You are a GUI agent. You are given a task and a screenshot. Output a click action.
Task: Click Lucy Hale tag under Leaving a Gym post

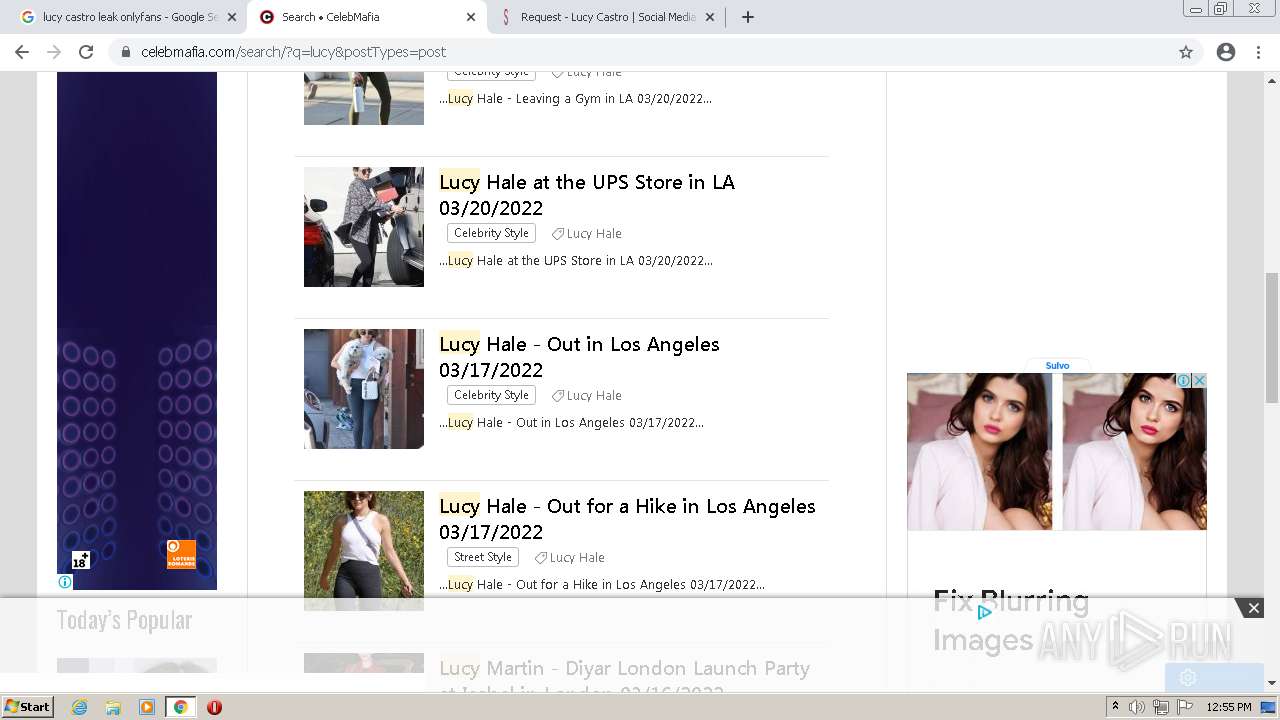[594, 74]
